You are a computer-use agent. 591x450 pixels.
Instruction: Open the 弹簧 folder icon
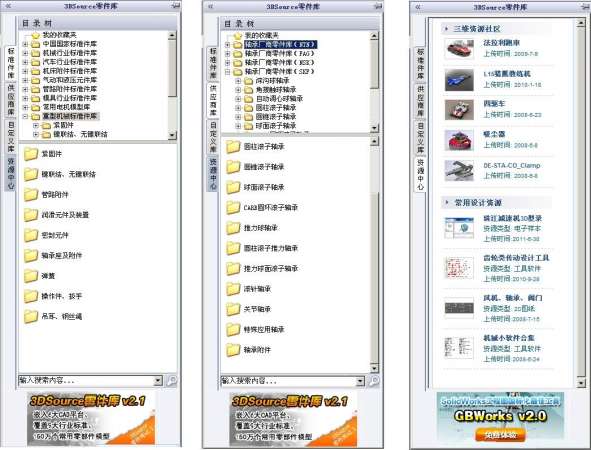click(x=31, y=276)
